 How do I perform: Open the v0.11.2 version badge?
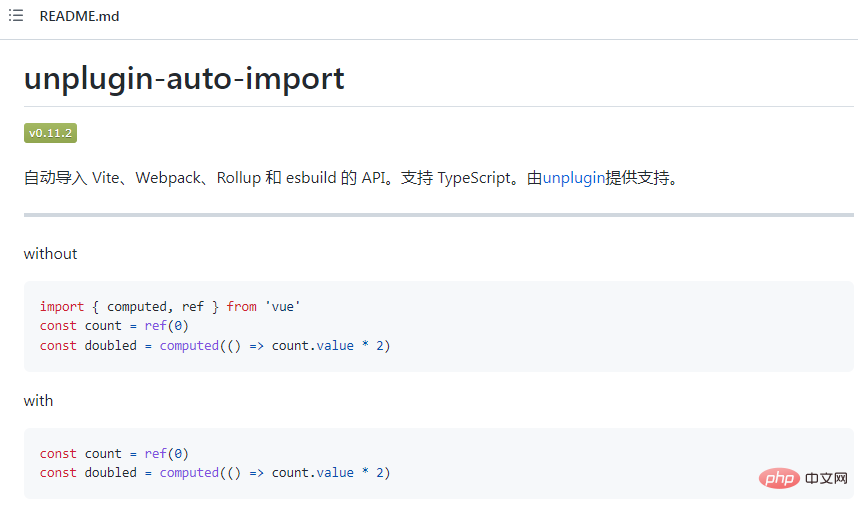51,133
